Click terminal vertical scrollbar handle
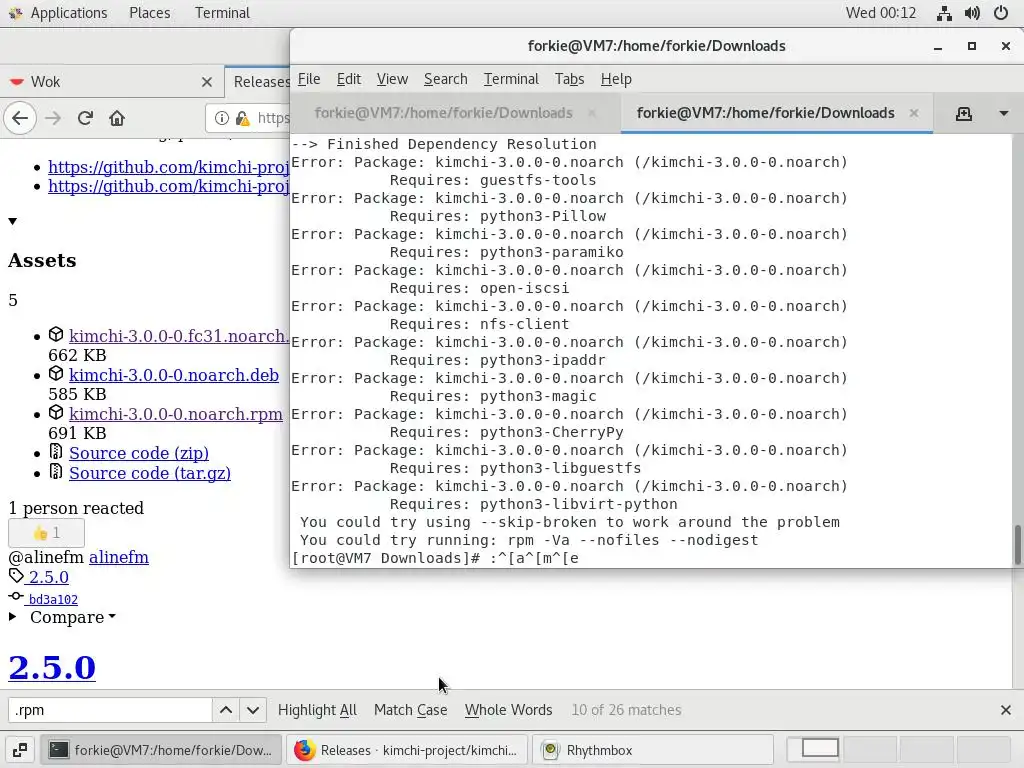Image resolution: width=1024 pixels, height=768 pixels. (1017, 544)
